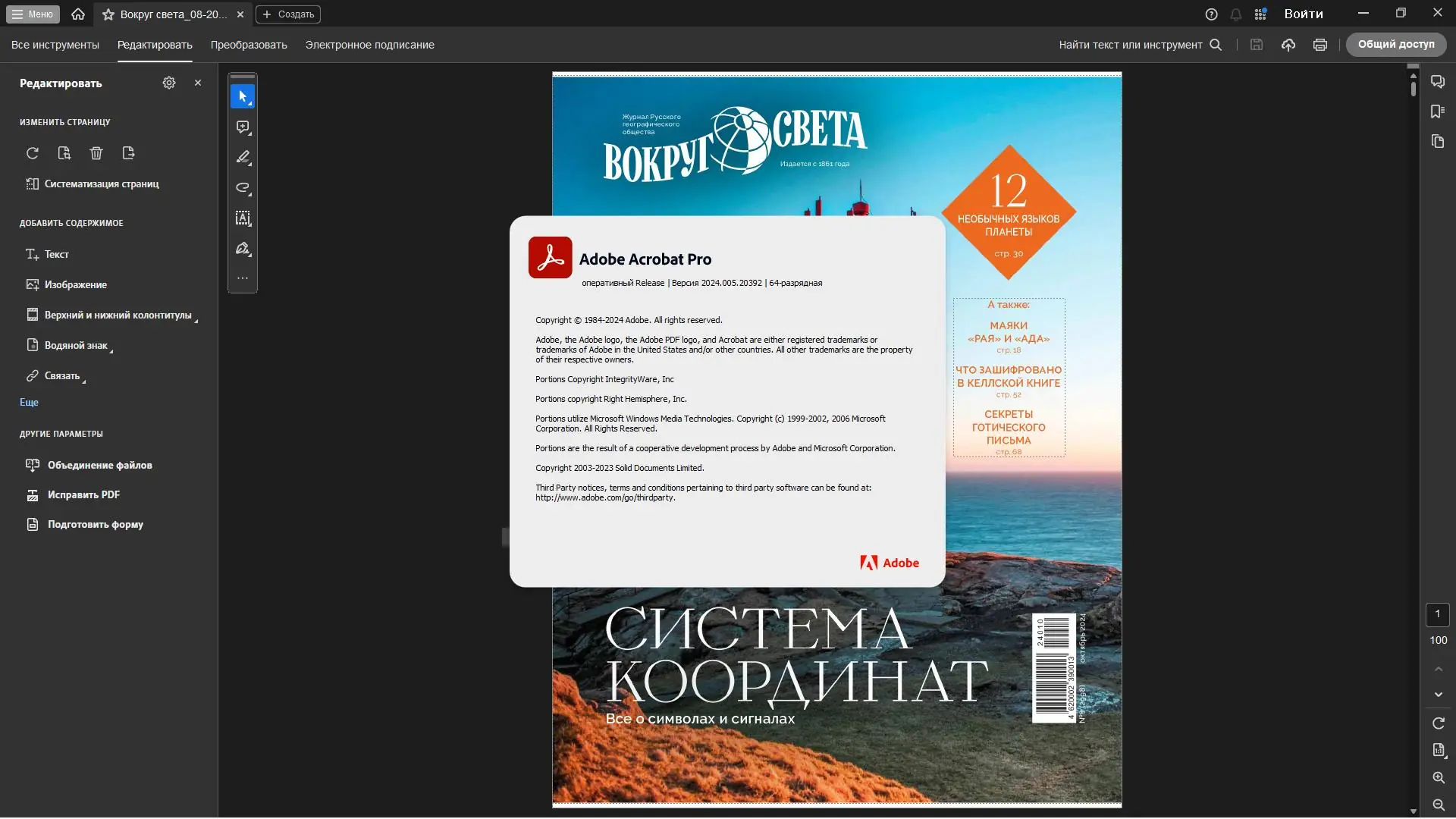Open the comments panel on right rail
The height and width of the screenshot is (819, 1456).
click(x=1438, y=81)
